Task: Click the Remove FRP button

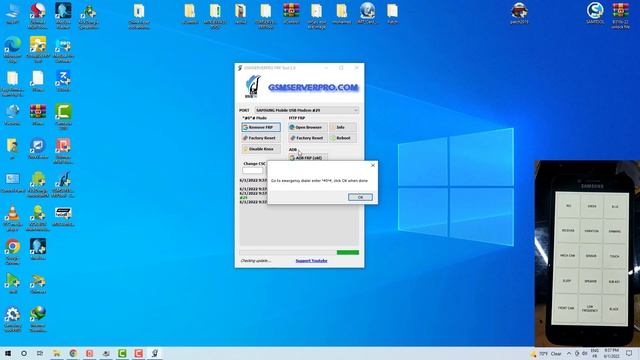Action: coord(261,127)
